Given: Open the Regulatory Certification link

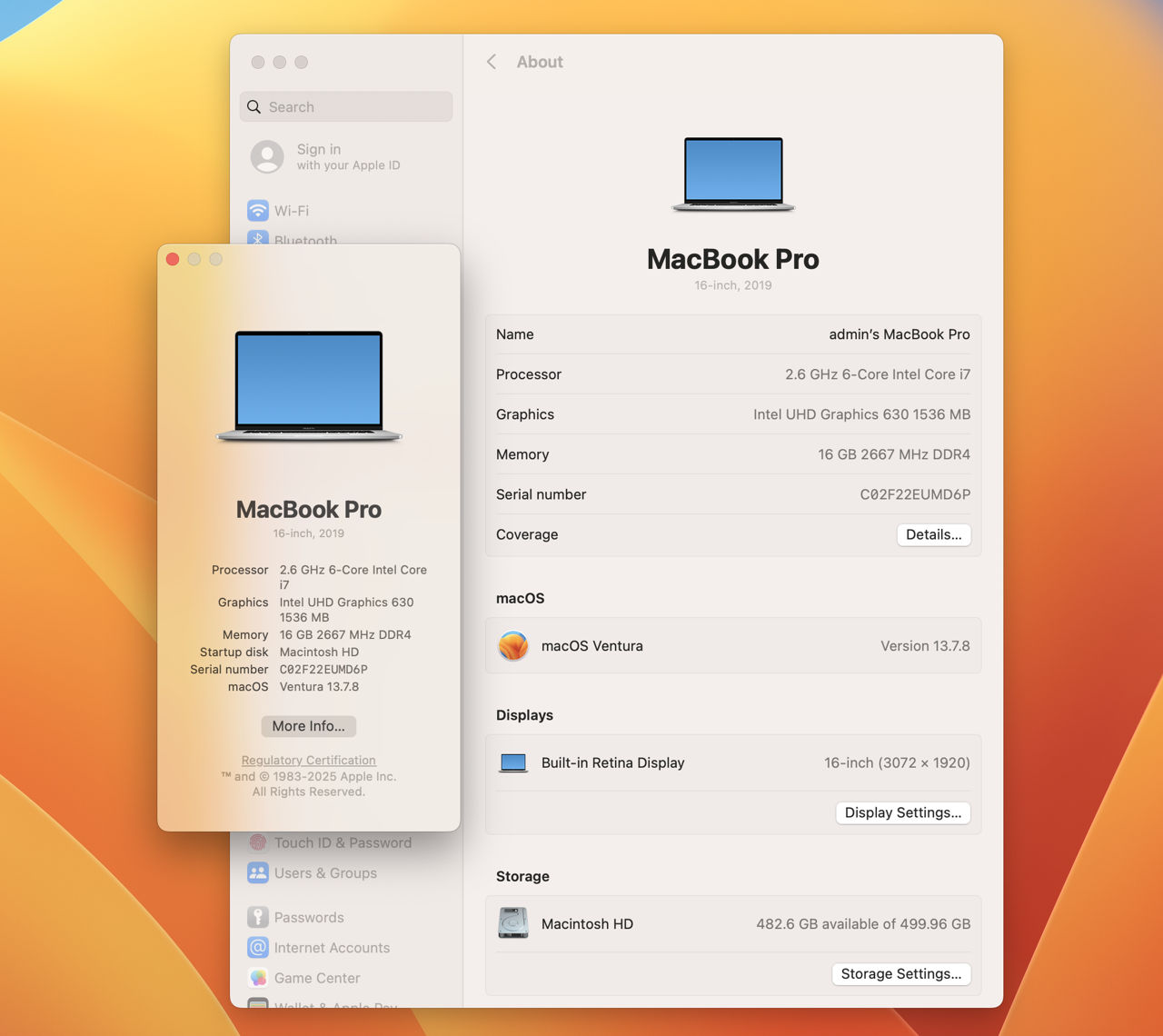Looking at the screenshot, I should coord(308,760).
